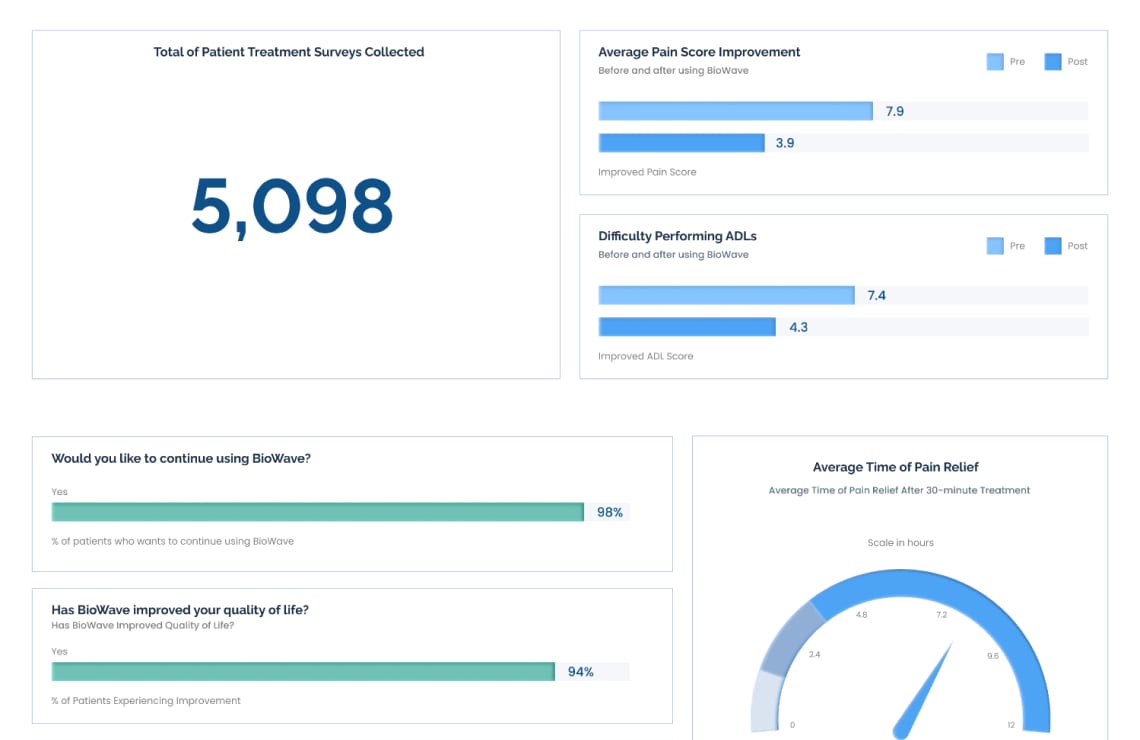Click the % of patients who wants to continue caption
This screenshot has height=740, width=1140.
(x=172, y=542)
